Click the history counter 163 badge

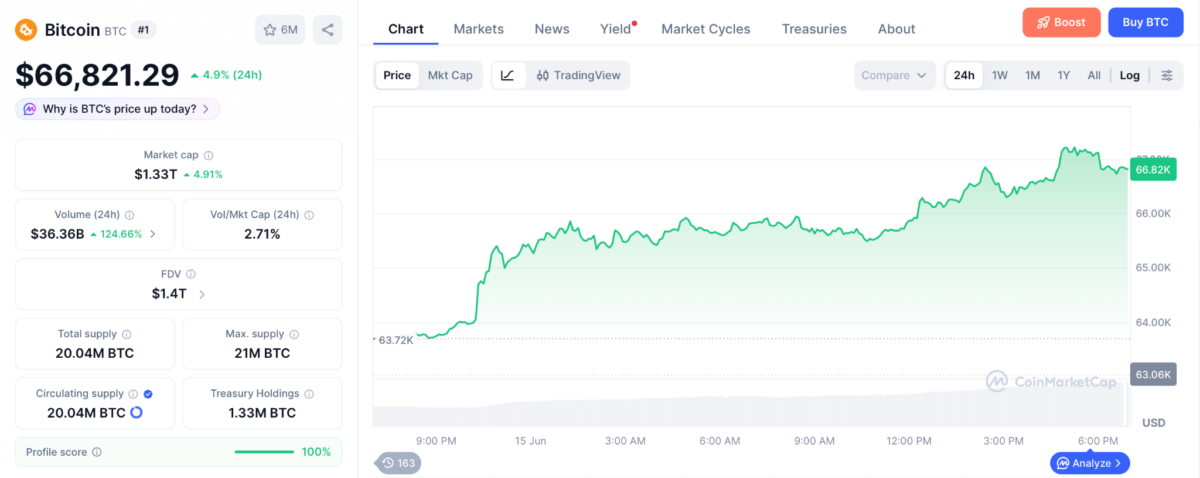pos(398,463)
